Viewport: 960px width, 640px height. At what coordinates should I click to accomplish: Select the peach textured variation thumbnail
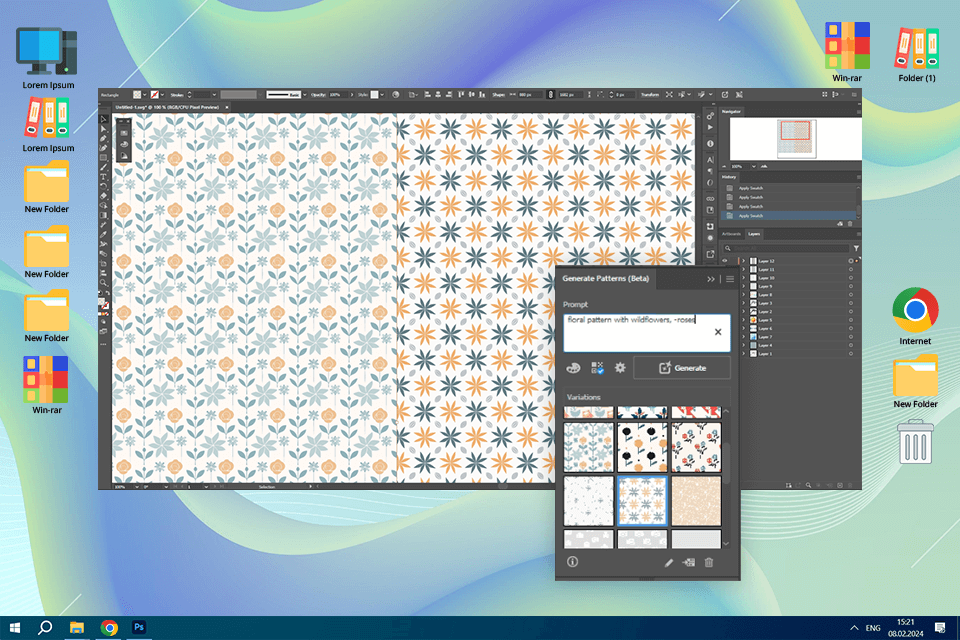tap(696, 500)
